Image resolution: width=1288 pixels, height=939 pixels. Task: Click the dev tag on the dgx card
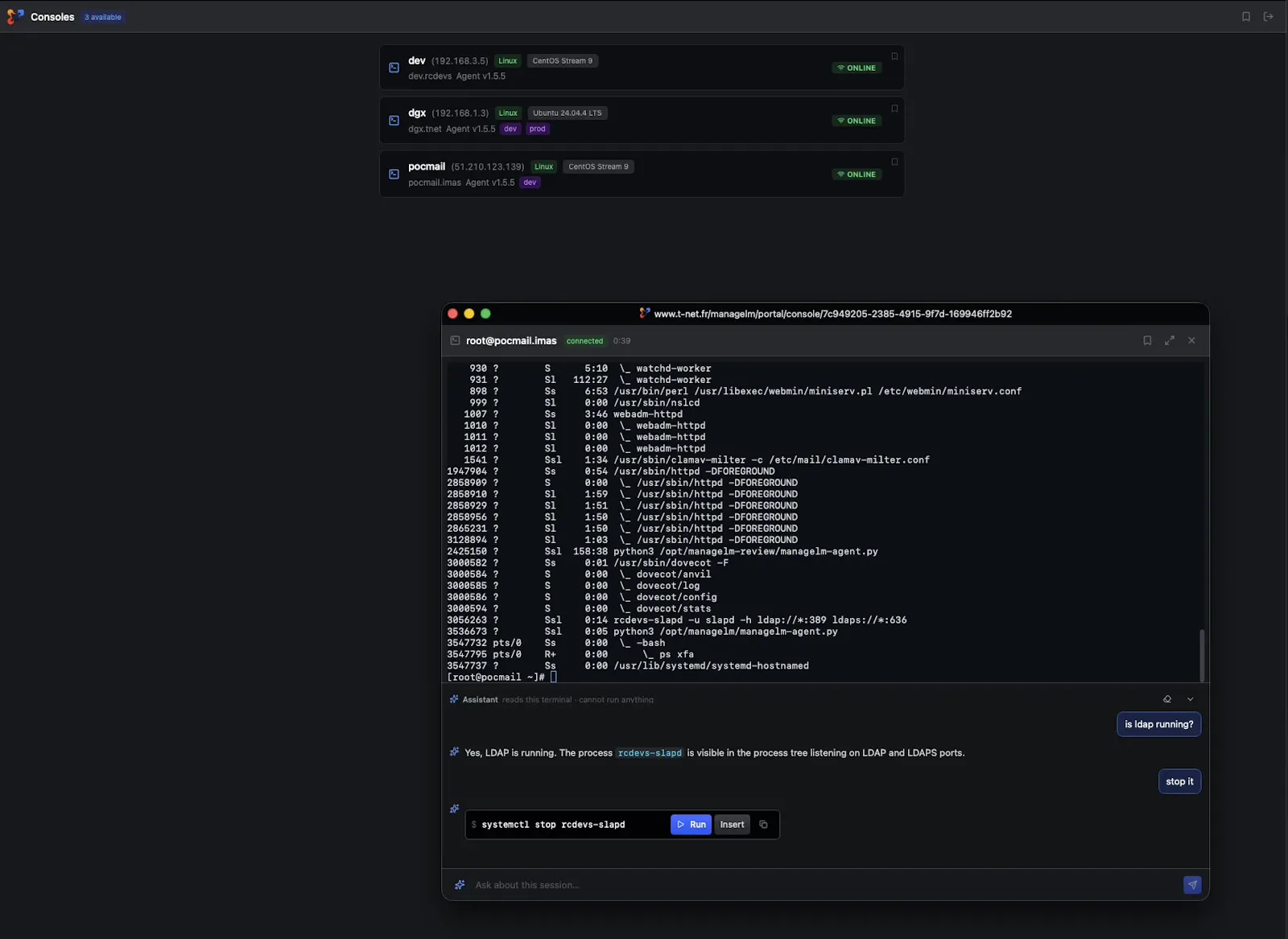pos(510,129)
